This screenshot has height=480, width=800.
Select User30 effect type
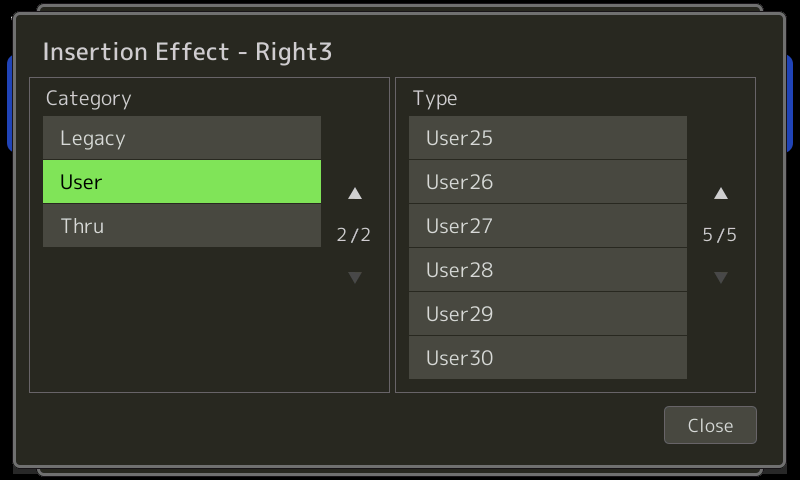pyautogui.click(x=547, y=357)
